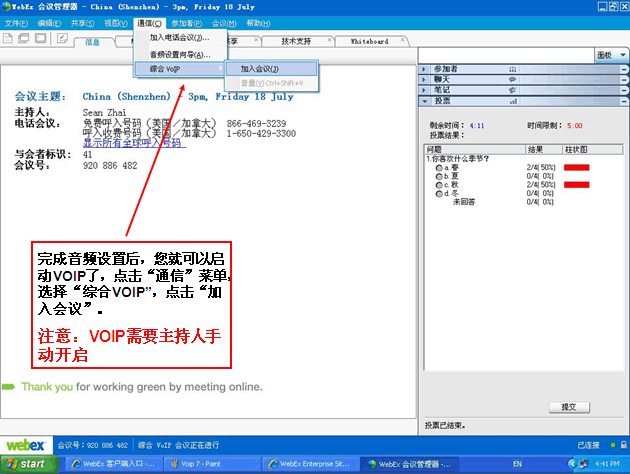Image resolution: width=630 pixels, height=474 pixels.
Task: Minimize the 笔记 panel with minus button
Action: click(x=624, y=90)
